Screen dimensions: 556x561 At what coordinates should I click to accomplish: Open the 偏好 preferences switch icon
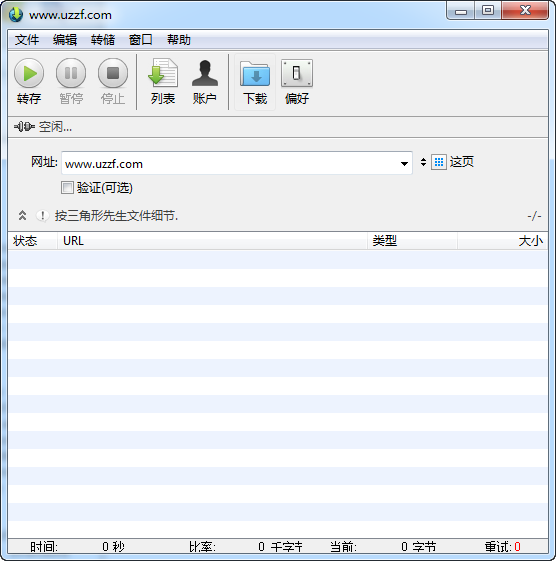pyautogui.click(x=297, y=82)
